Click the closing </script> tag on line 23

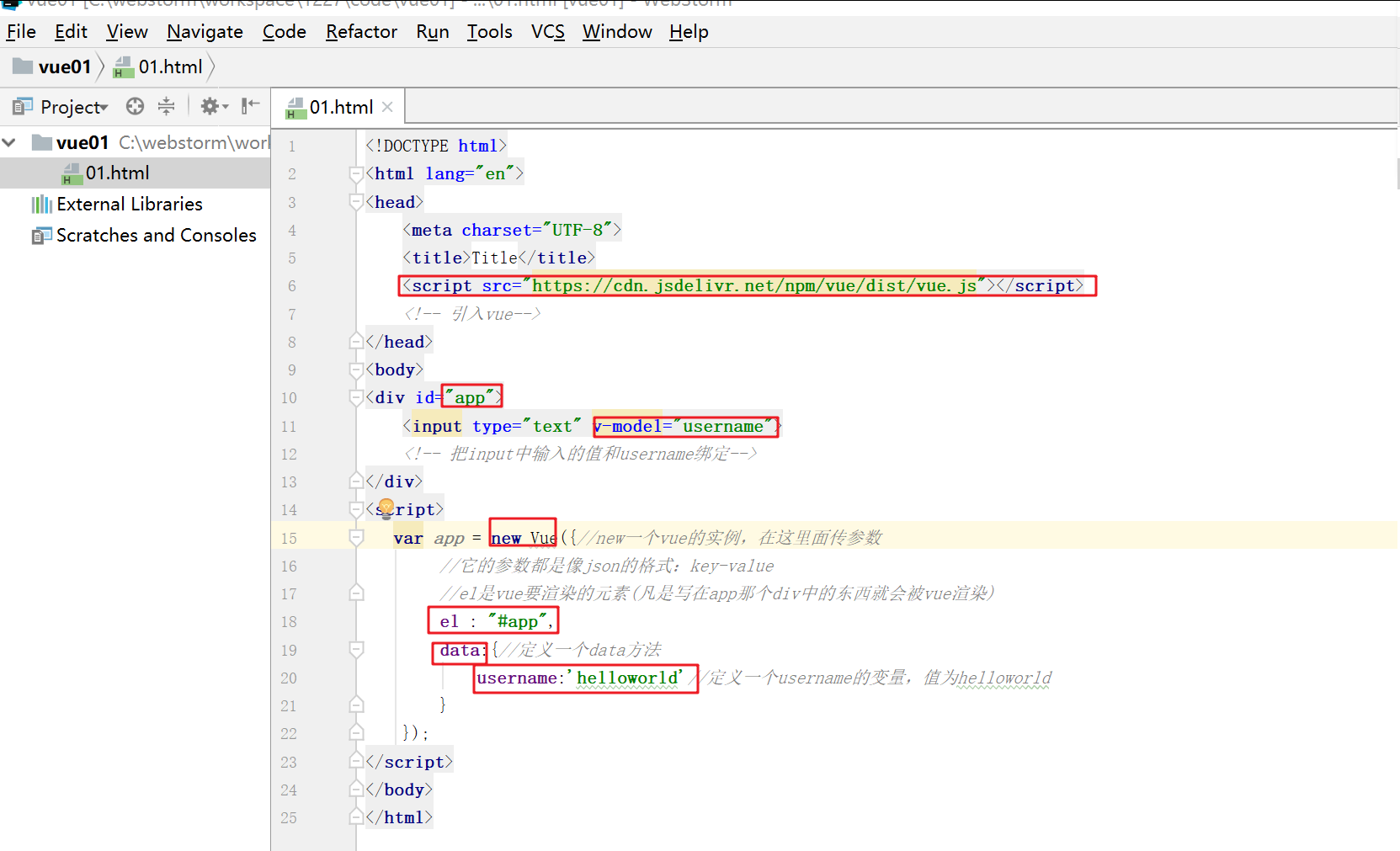coord(409,762)
